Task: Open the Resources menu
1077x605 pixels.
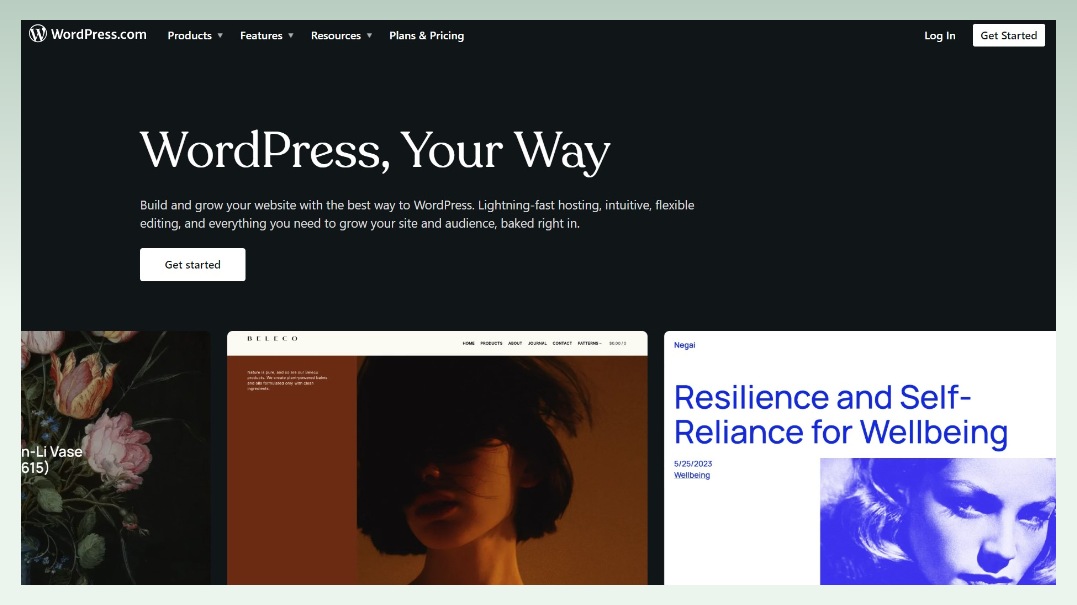Action: [x=336, y=36]
